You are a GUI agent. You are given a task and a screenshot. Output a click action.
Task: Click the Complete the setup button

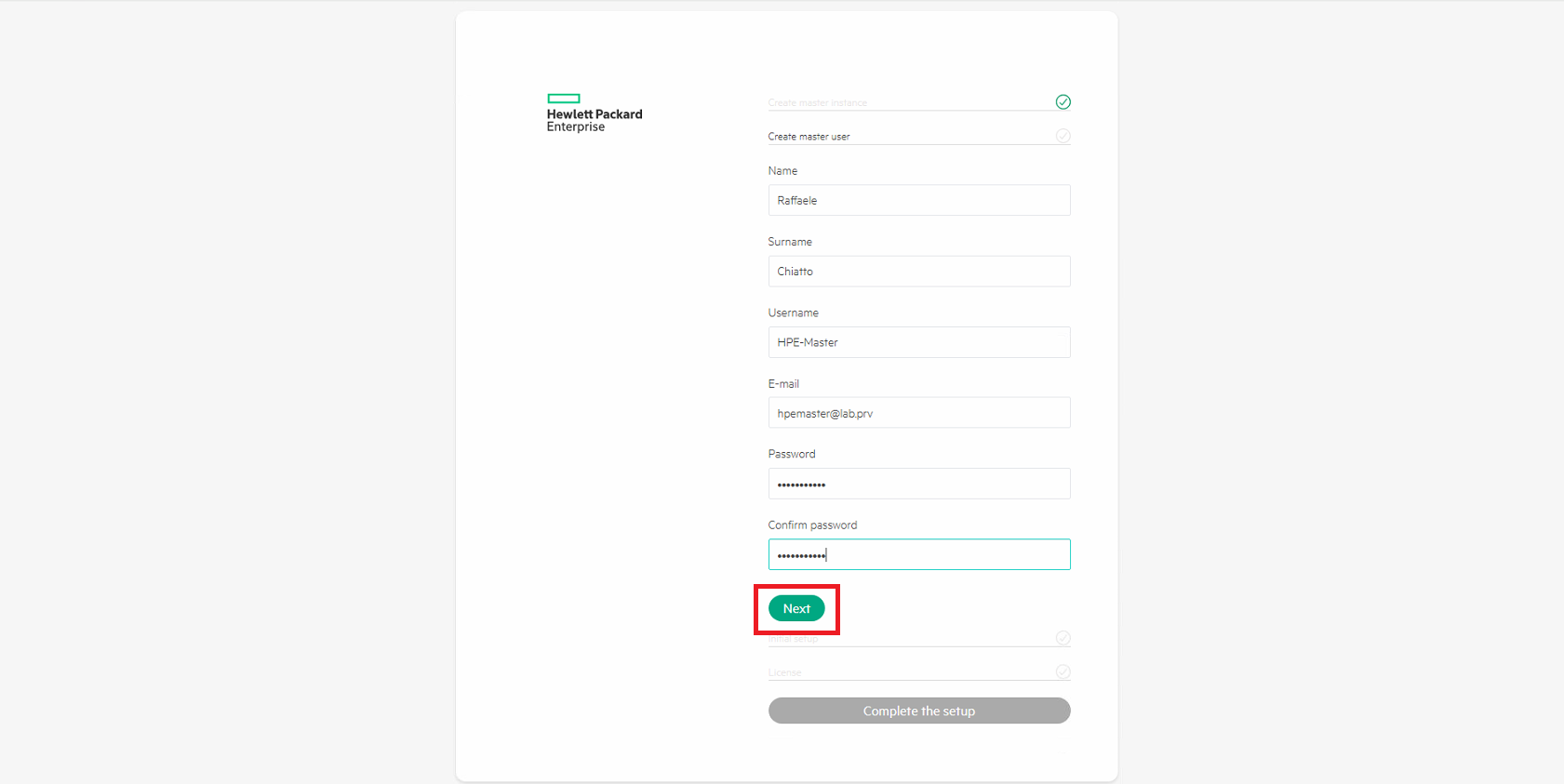[919, 711]
